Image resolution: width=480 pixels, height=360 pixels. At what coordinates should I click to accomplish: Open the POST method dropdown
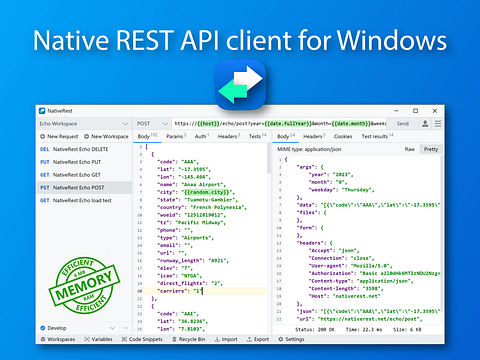(x=152, y=124)
